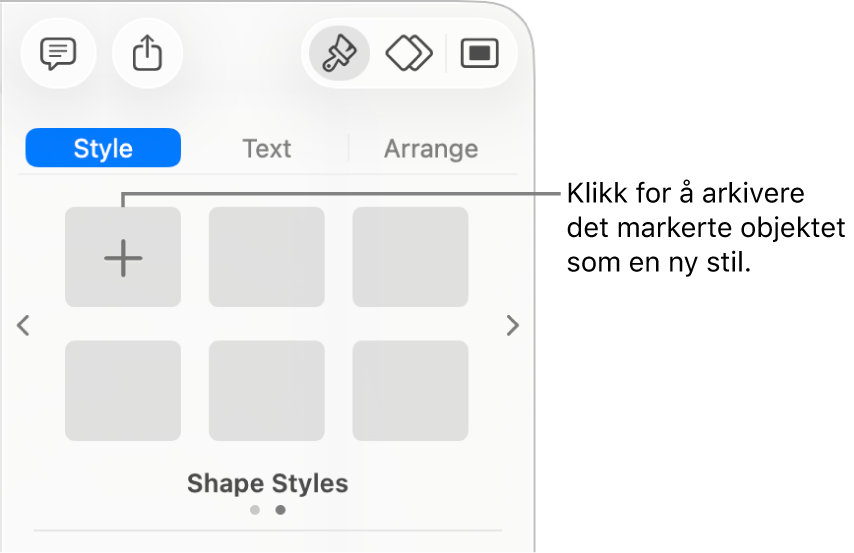Select the Style tab

click(x=103, y=148)
